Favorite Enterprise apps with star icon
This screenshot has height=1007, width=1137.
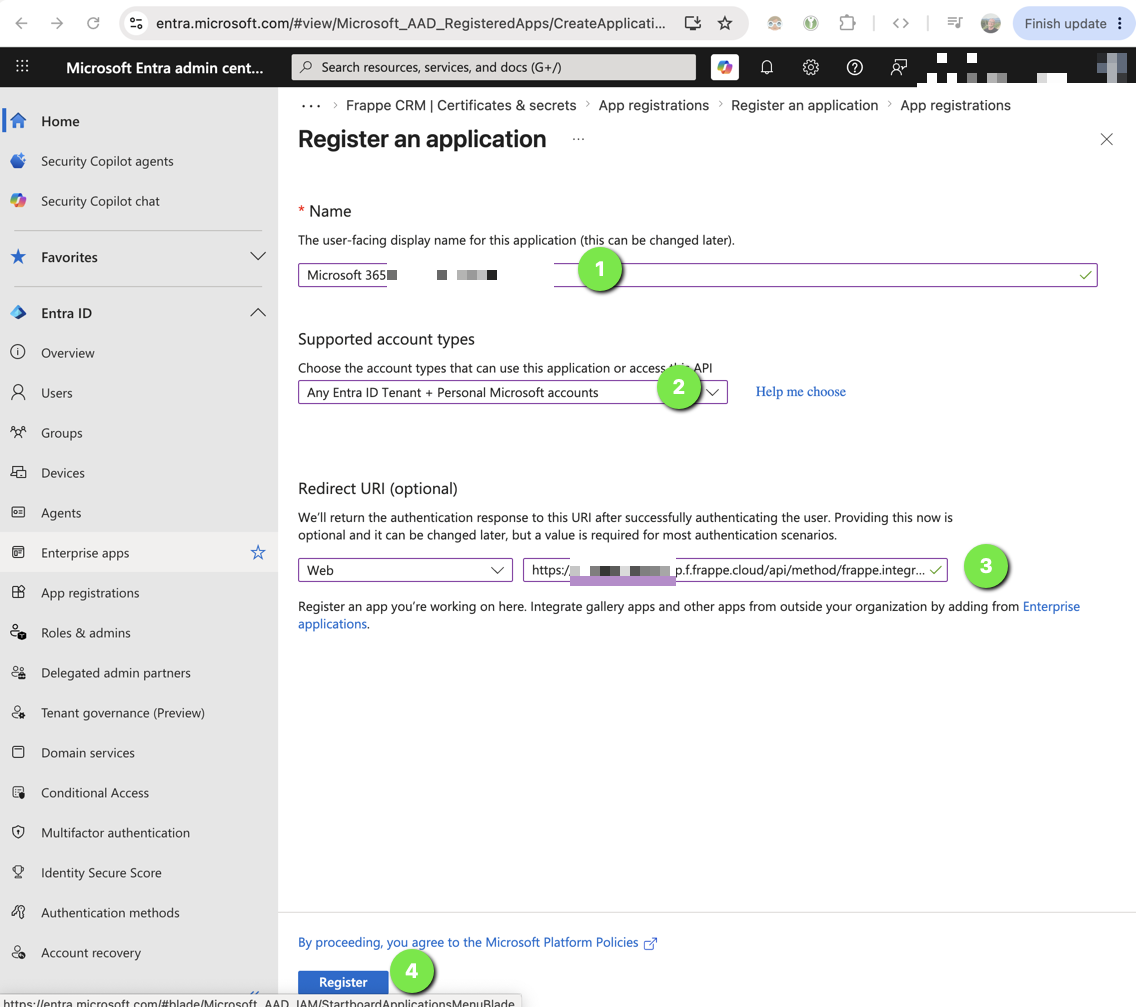click(258, 552)
